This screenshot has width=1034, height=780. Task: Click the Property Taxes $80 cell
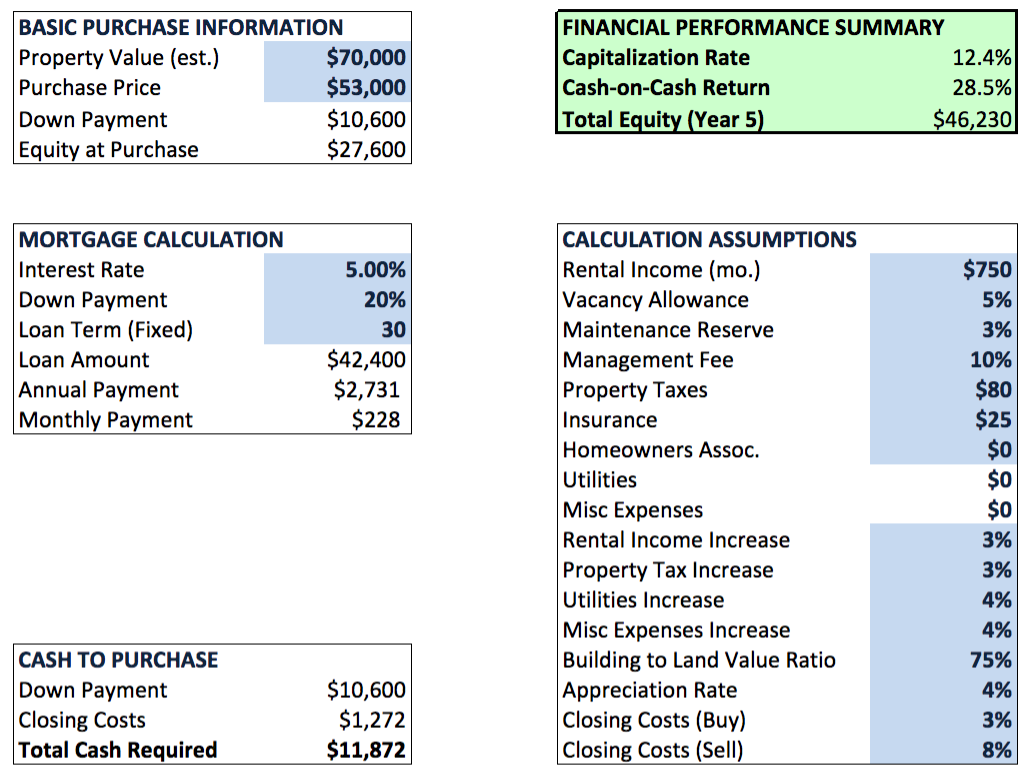coord(943,390)
